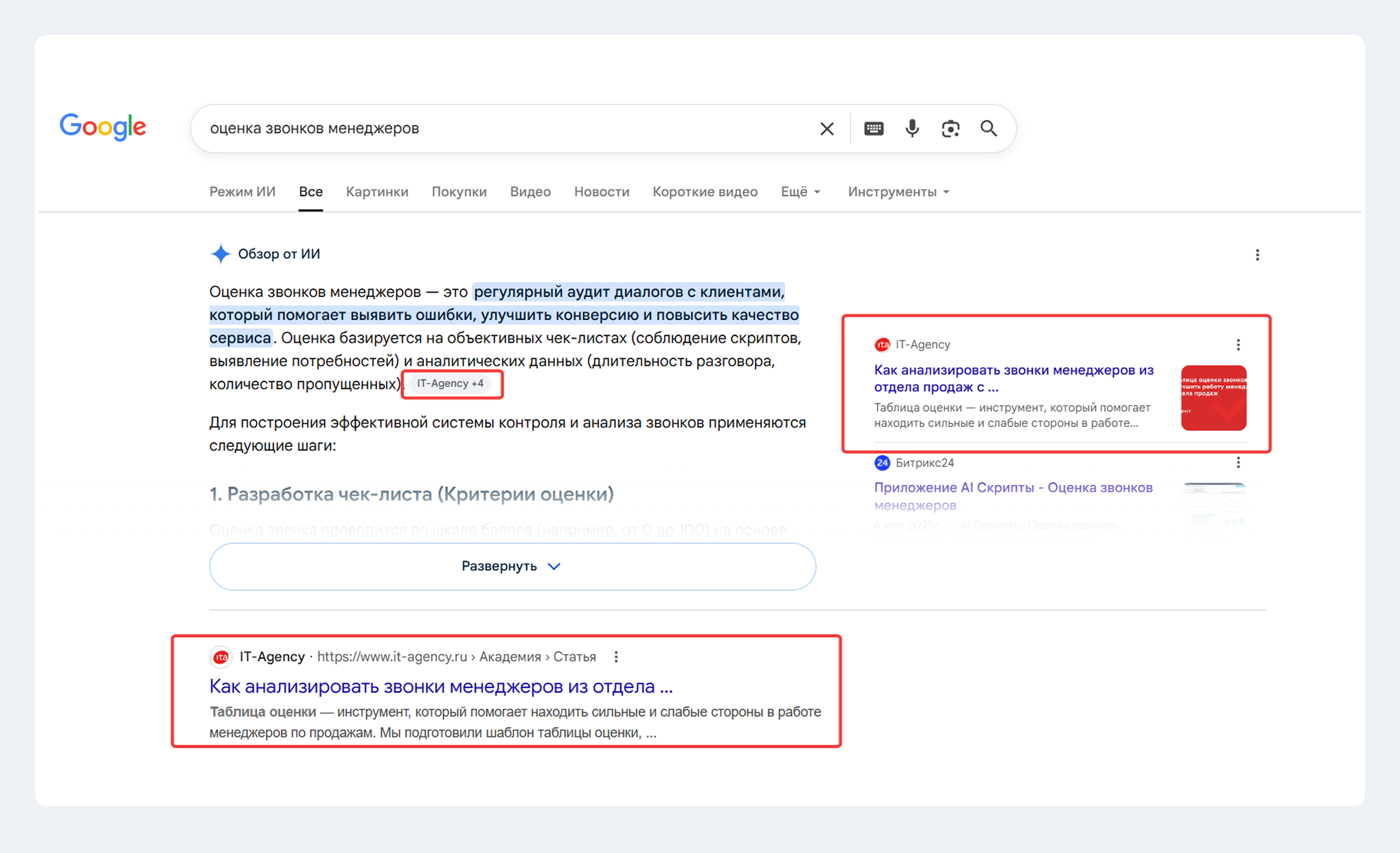Open the Покупки tab
1400x853 pixels.
click(459, 192)
